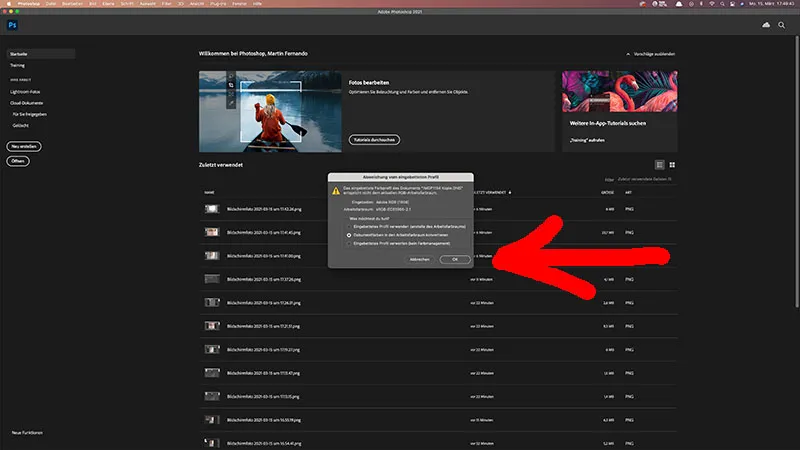Switch recent files to list view

(660, 165)
